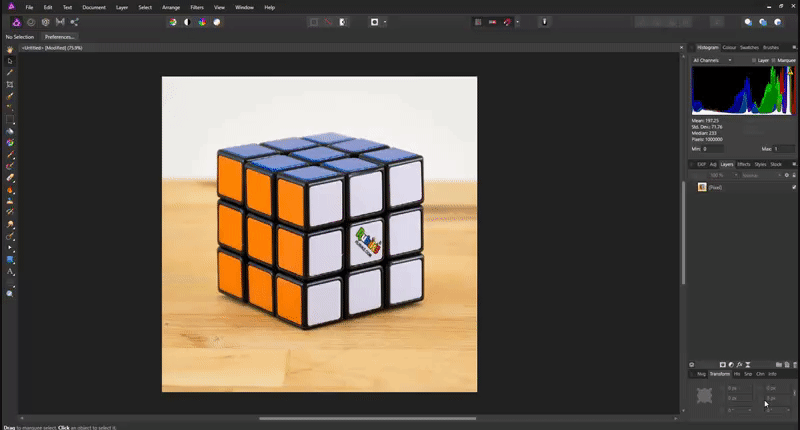Viewport: 800px width, 430px height.
Task: Apply Auto Contrast half-circle icon
Action: (187, 22)
